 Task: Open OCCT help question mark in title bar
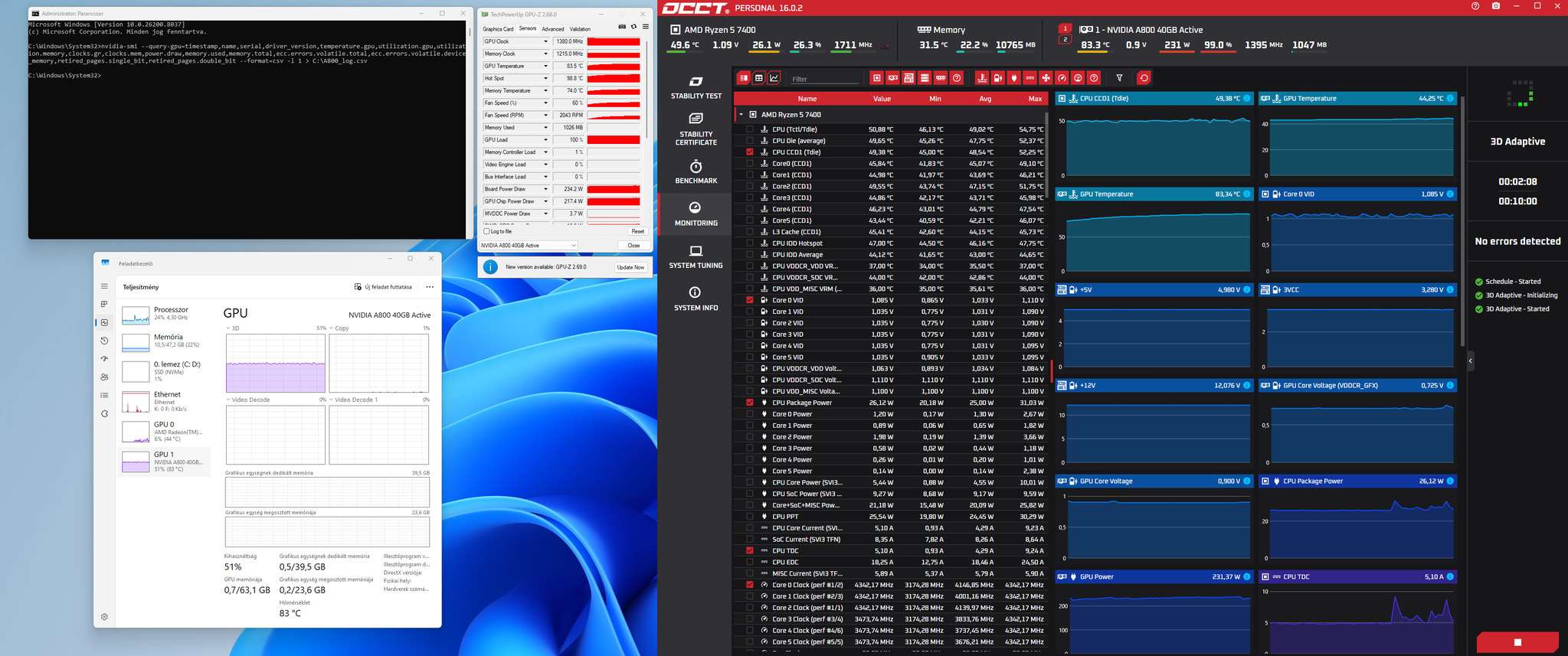pos(1475,6)
